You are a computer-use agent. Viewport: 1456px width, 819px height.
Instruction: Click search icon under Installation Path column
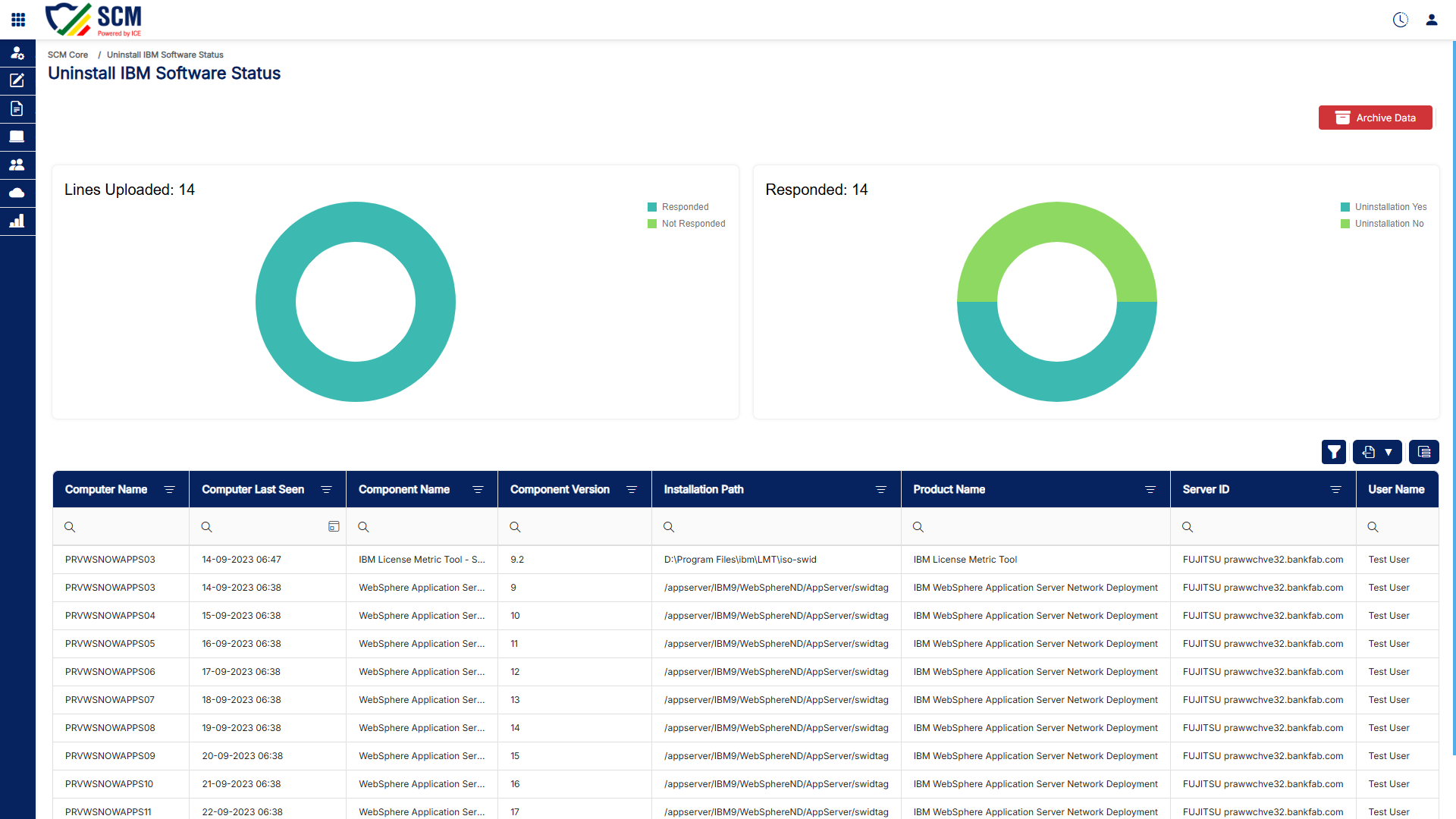[669, 527]
